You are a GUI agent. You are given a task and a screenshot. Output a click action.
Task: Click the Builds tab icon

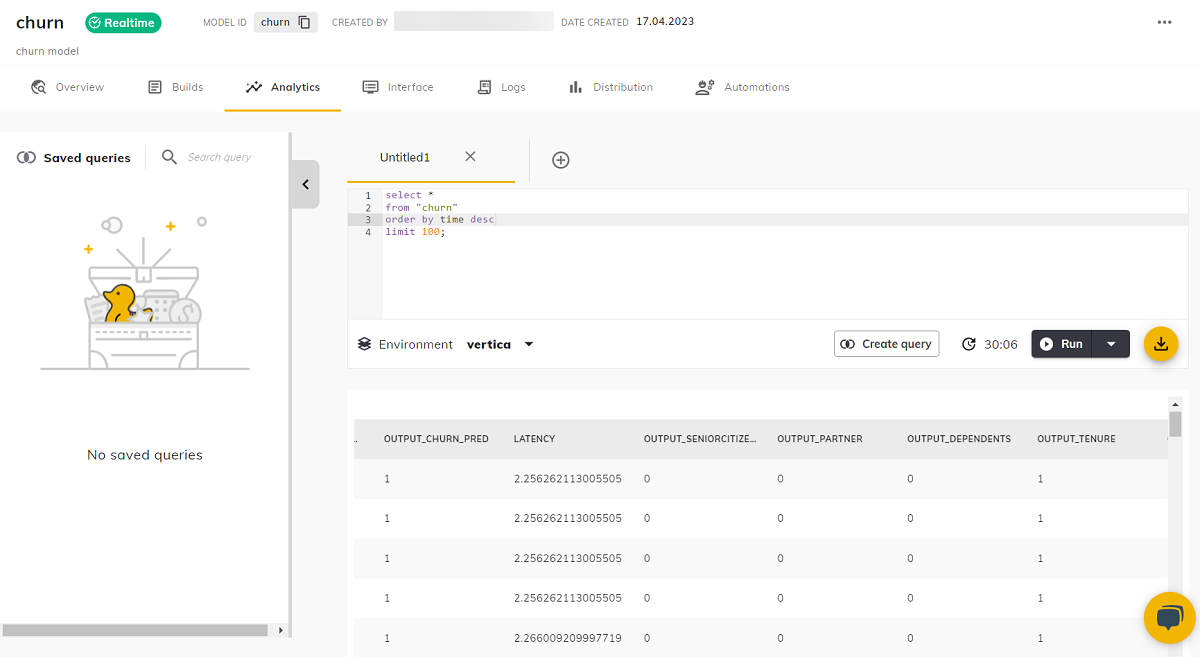pyautogui.click(x=155, y=87)
